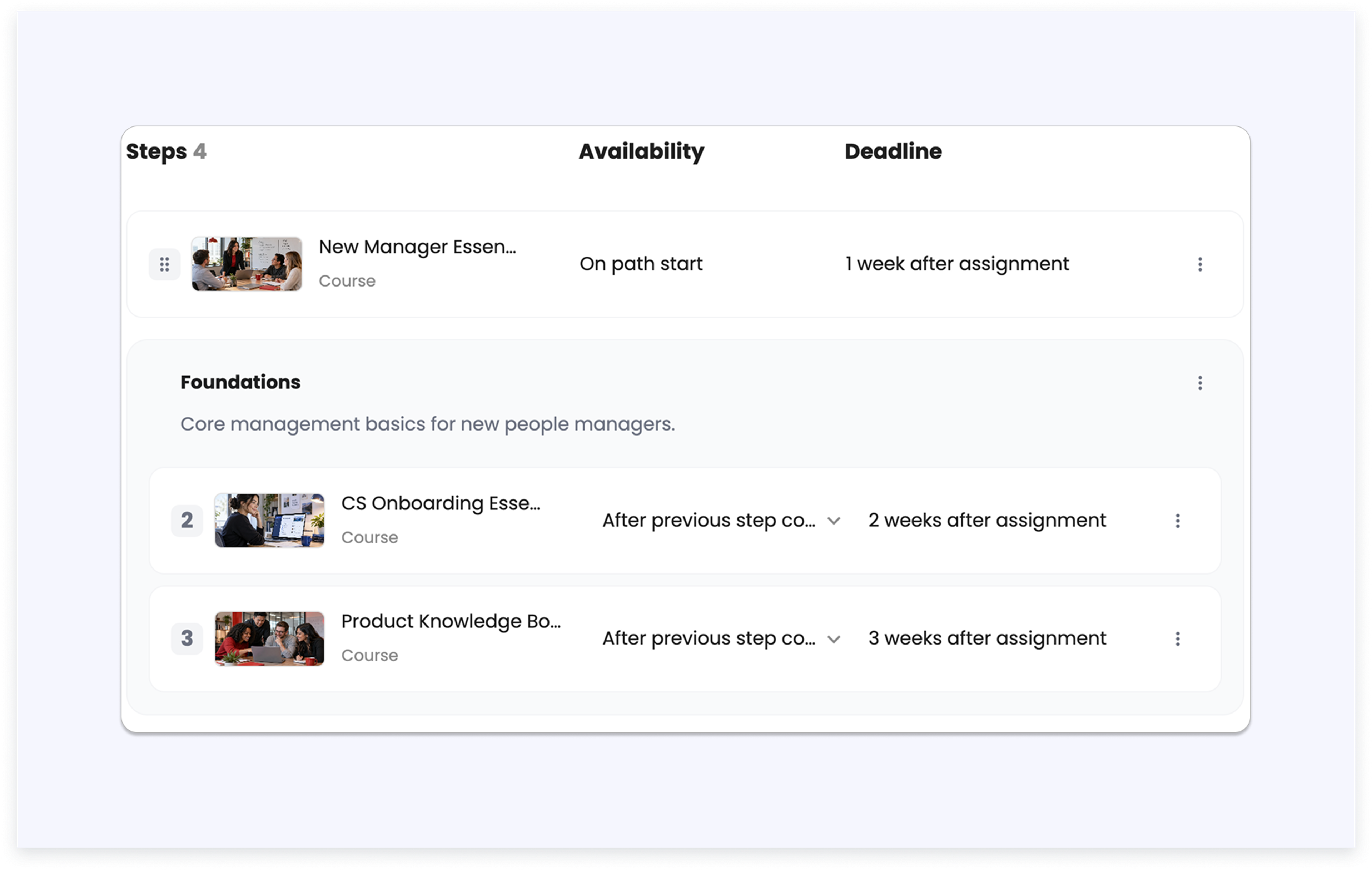This screenshot has width=1372, height=870.
Task: Click the section description 'Core management basics...'
Action: 427,424
